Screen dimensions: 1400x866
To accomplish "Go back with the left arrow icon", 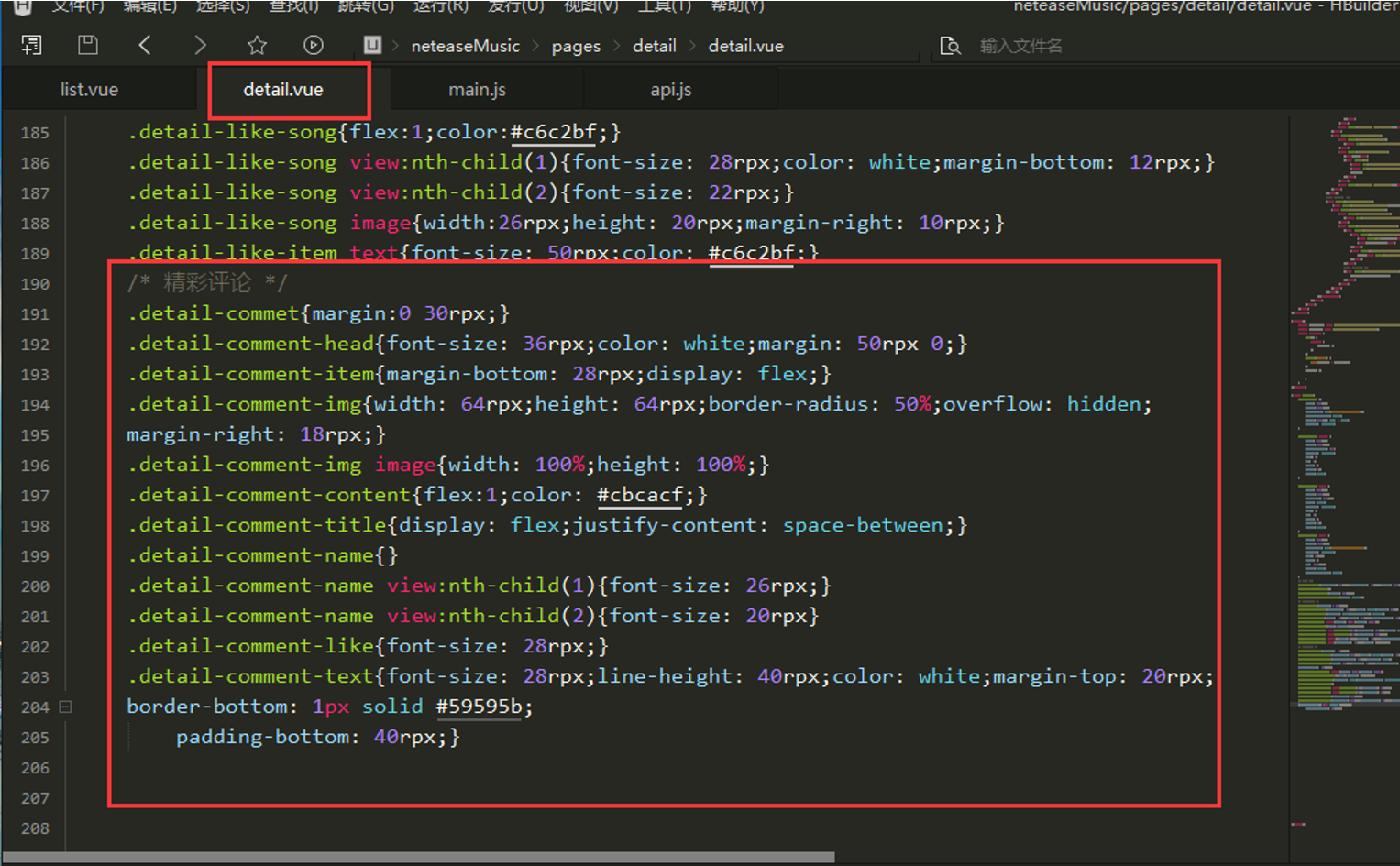I will pos(144,45).
